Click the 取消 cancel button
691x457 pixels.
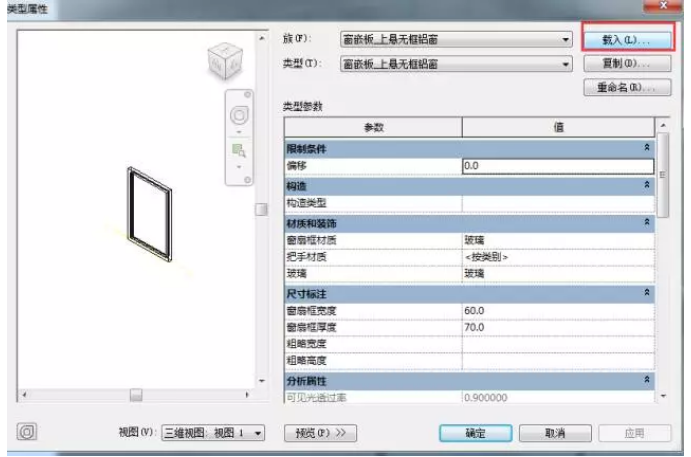click(x=555, y=433)
